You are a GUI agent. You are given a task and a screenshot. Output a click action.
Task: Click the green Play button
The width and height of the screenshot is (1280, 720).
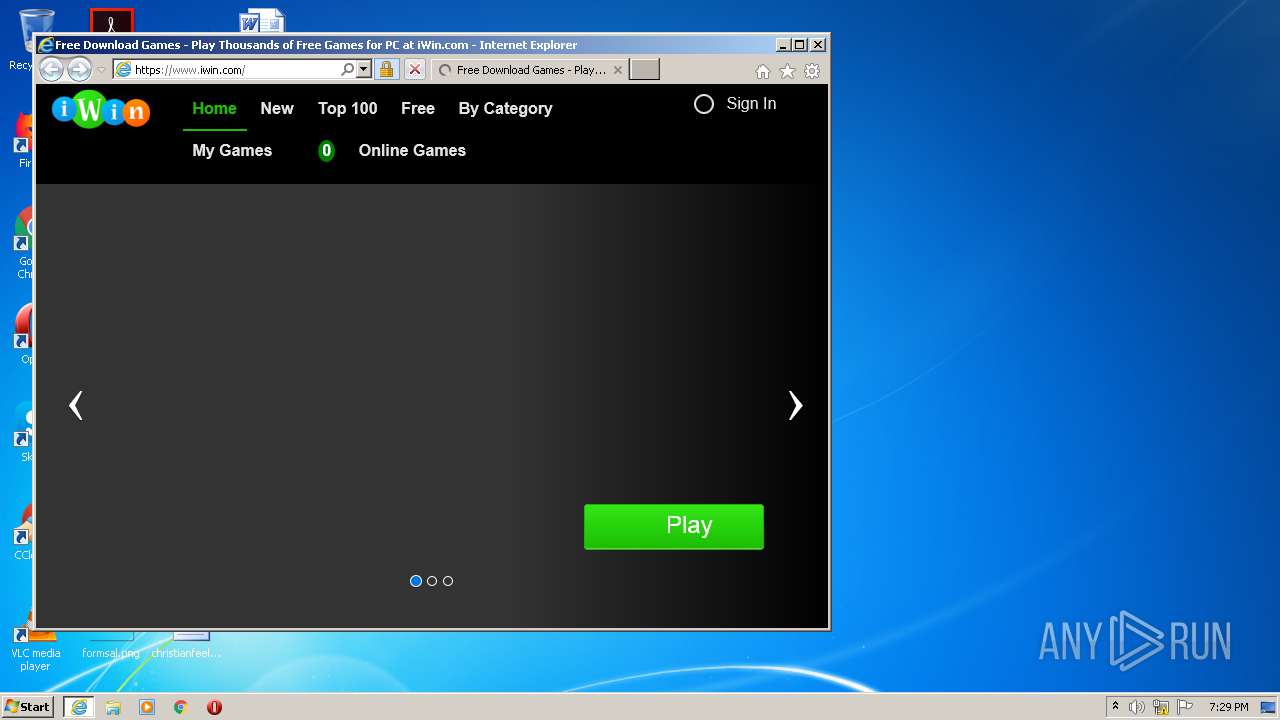click(x=674, y=526)
